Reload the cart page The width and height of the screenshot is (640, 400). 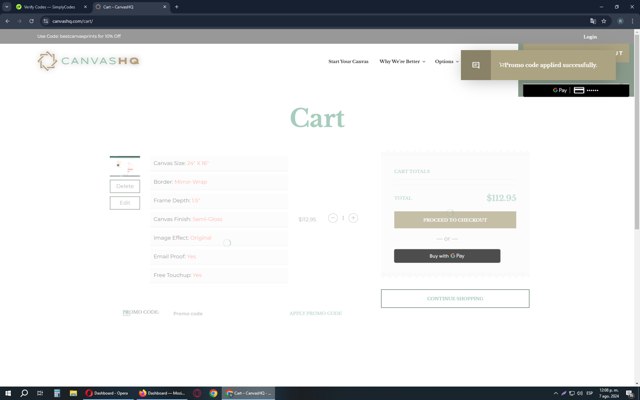pos(31,21)
